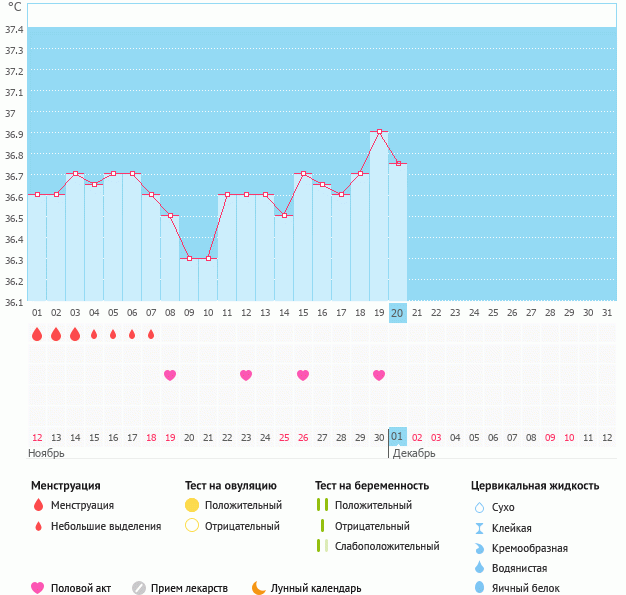
Task: Select highlighted cycle day 20 on axis
Action: [x=397, y=313]
